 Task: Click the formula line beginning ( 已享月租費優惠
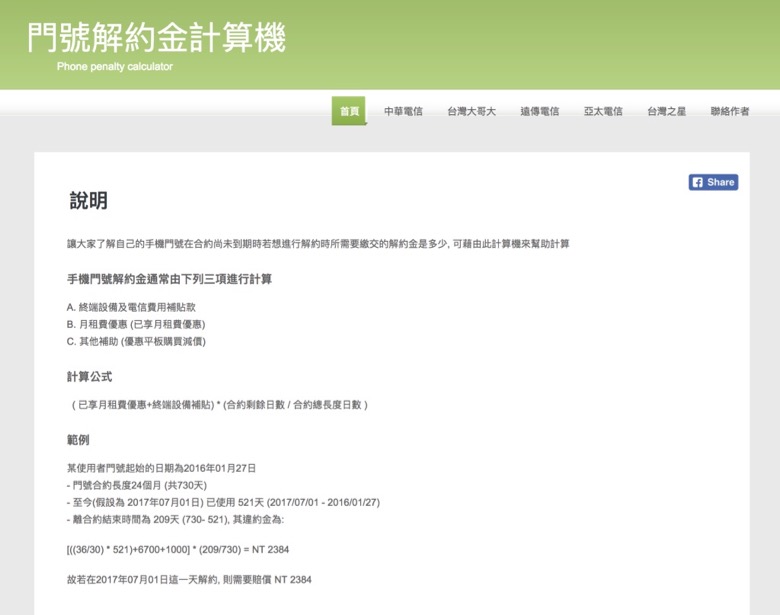click(219, 405)
